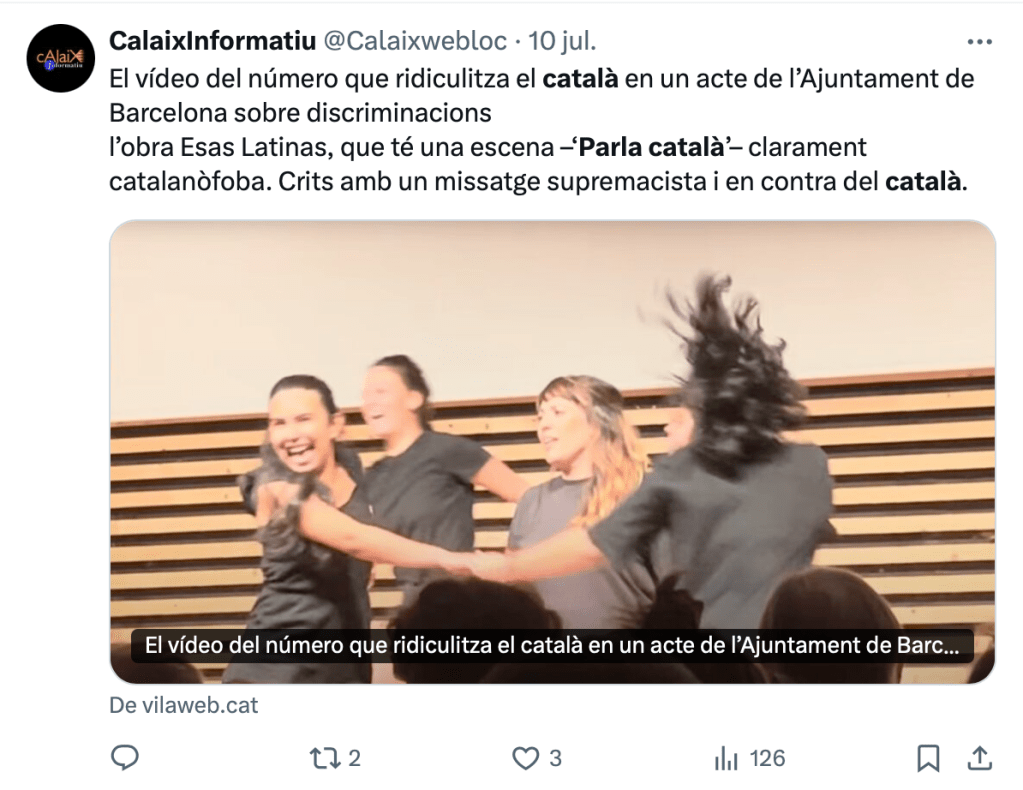Viewport: 1023px width, 790px height.
Task: Click the retweet icon
Action: [x=324, y=758]
